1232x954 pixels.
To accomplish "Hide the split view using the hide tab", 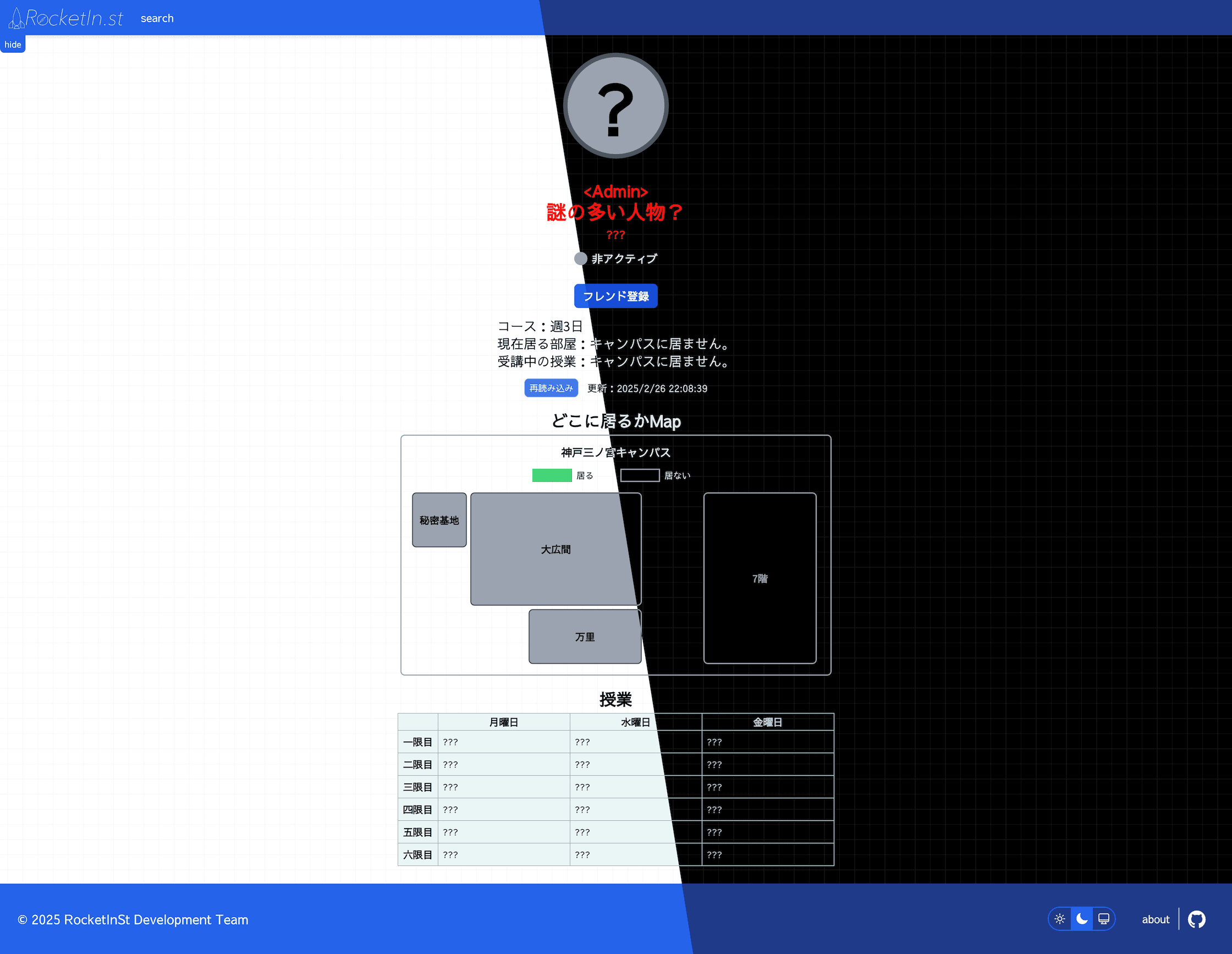I will [x=13, y=44].
